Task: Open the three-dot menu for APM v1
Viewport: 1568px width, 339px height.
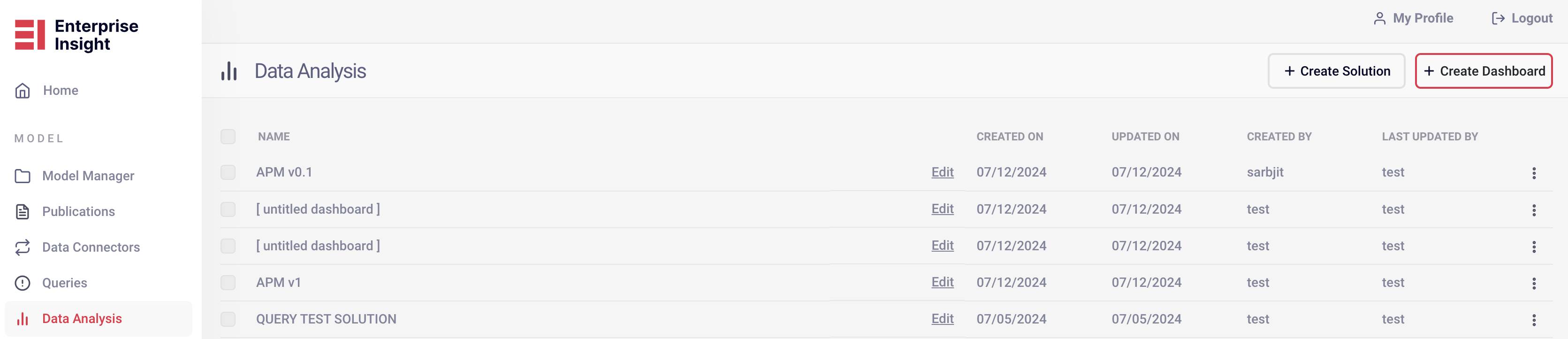Action: [1534, 283]
